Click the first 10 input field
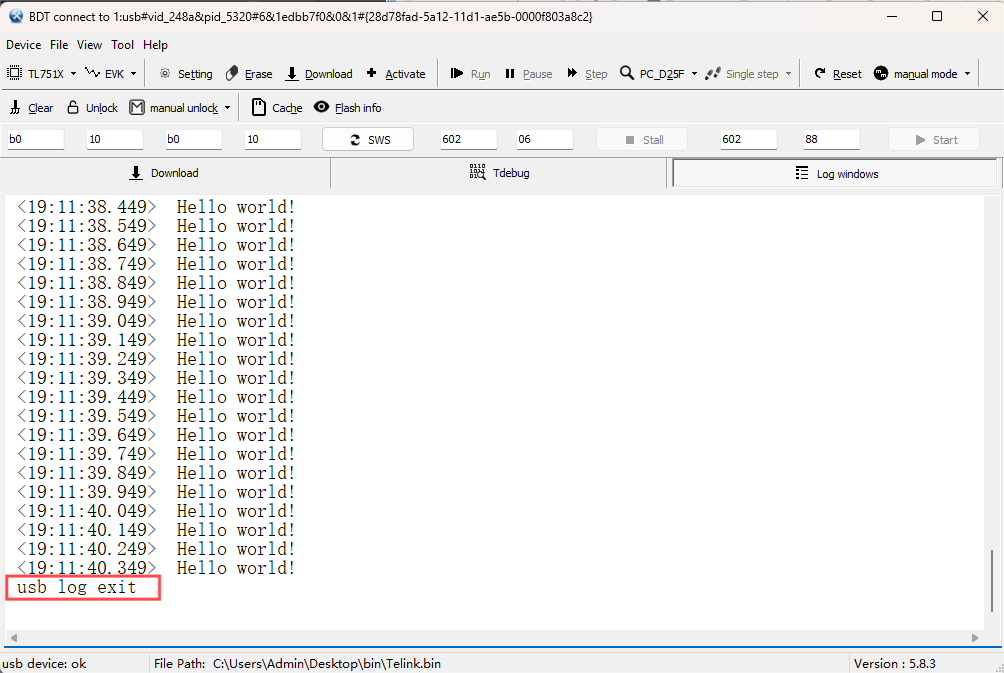The width and height of the screenshot is (1004, 673). (115, 139)
